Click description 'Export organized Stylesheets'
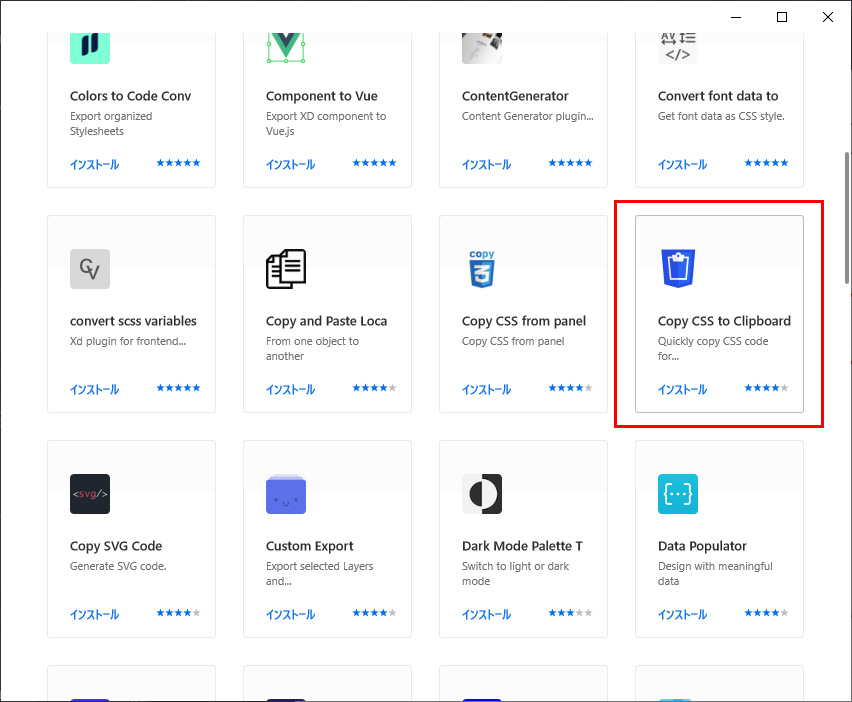852x702 pixels. (111, 123)
